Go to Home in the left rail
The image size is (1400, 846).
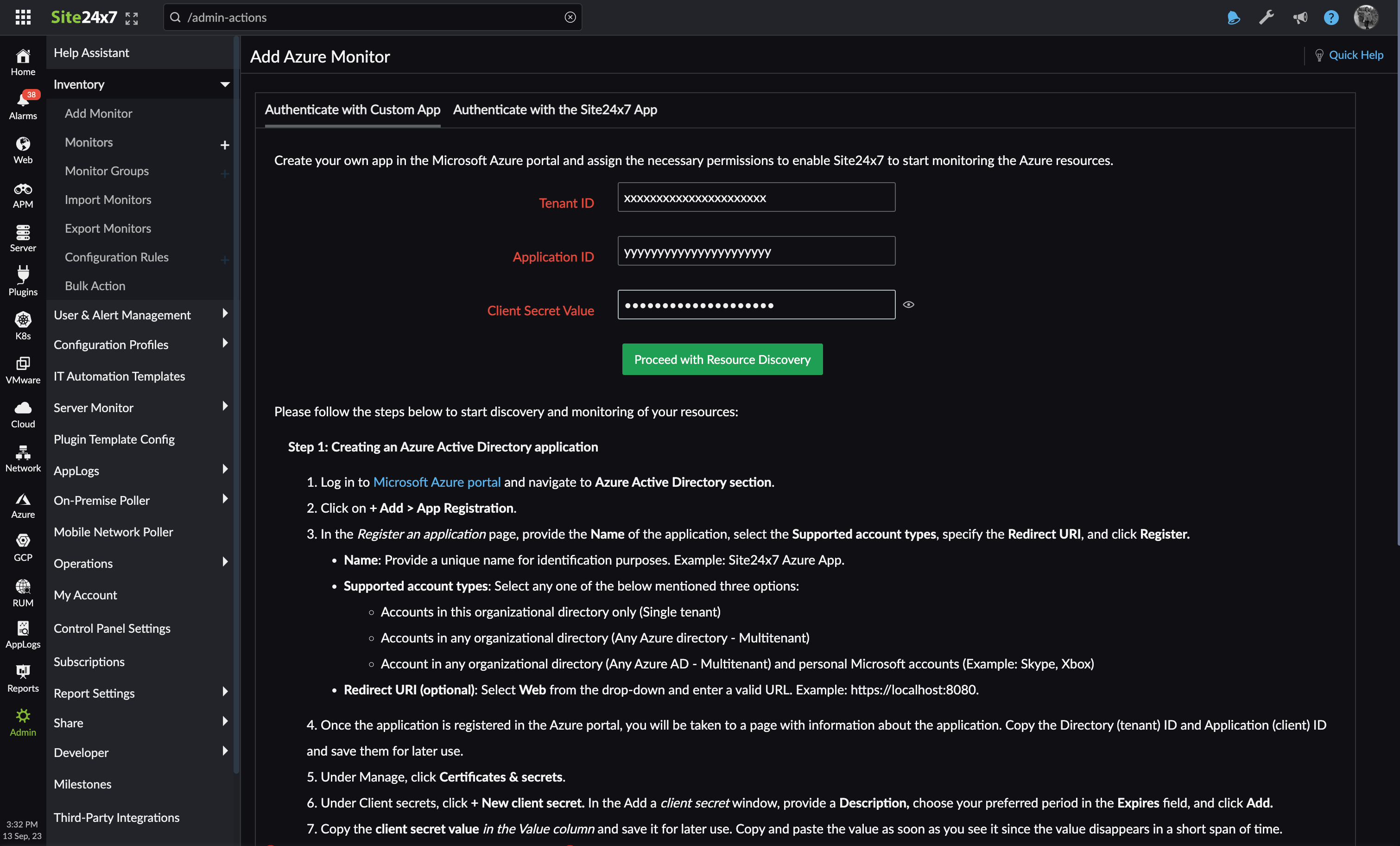(23, 63)
